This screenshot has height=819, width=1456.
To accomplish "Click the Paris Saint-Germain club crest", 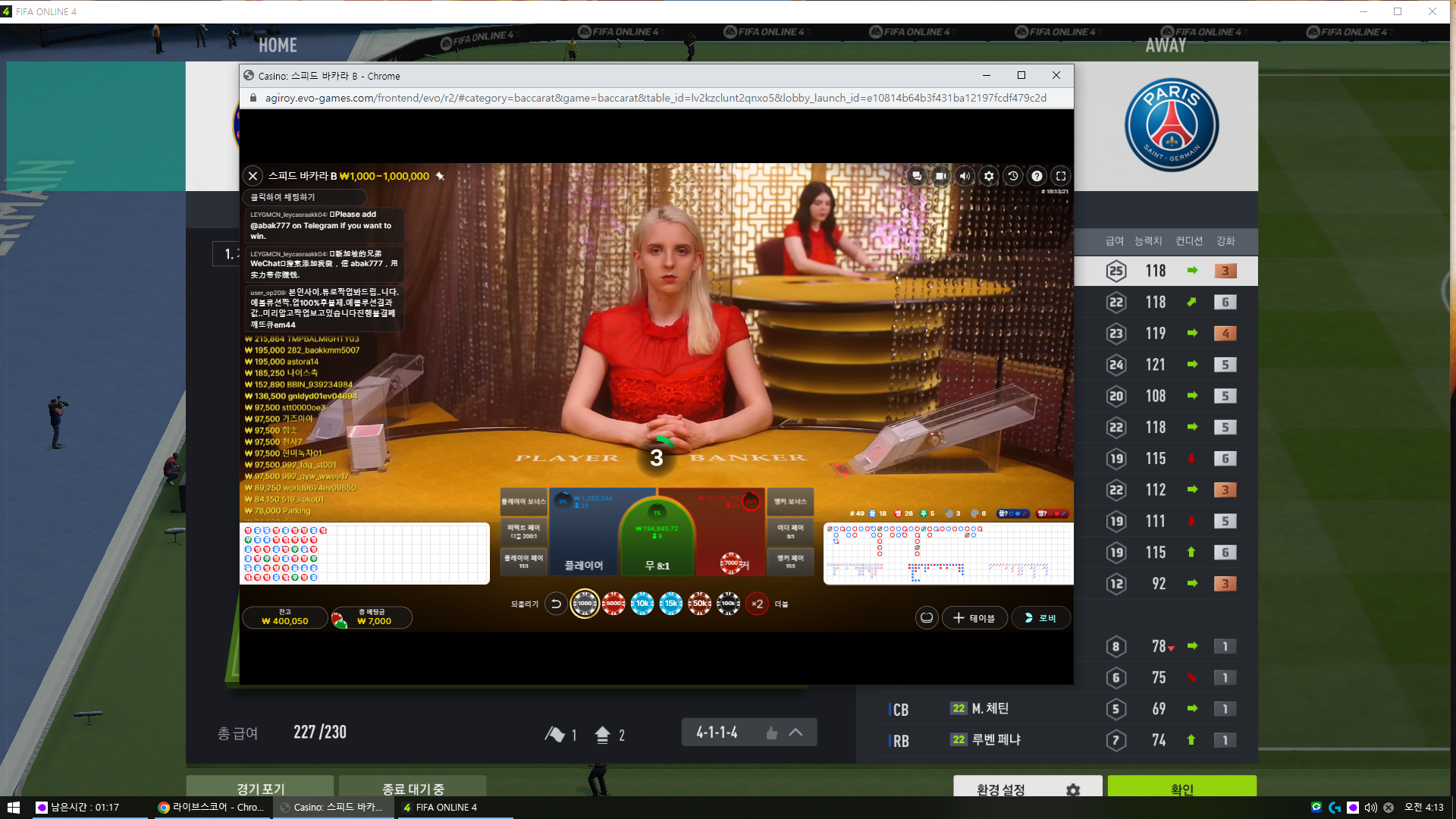I will click(x=1172, y=125).
